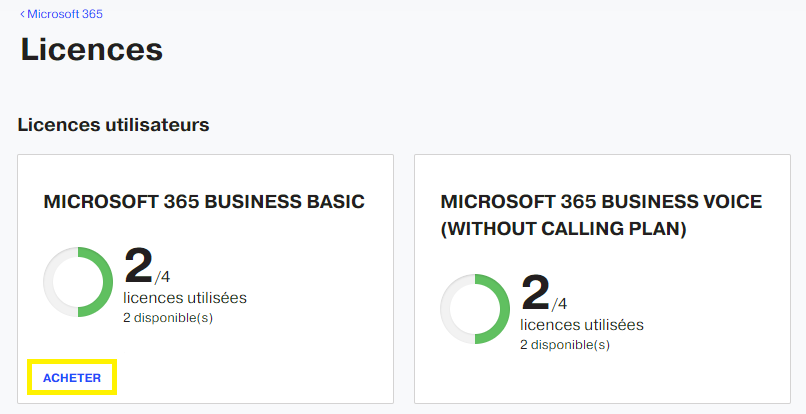
Task: Go back via Microsoft 365 link
Action: (x=65, y=14)
